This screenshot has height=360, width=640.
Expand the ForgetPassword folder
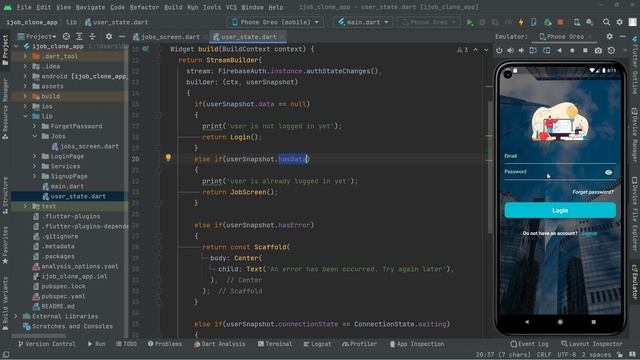tap(35, 126)
